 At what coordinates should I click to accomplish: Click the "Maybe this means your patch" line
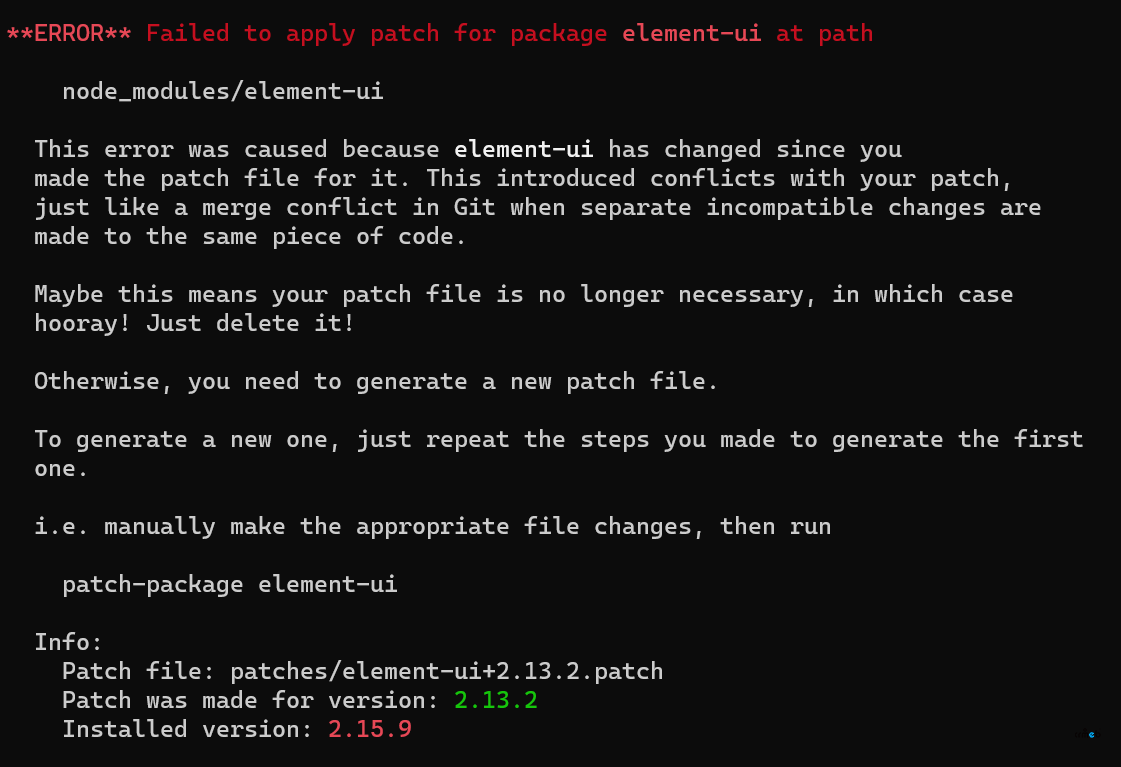coord(523,295)
